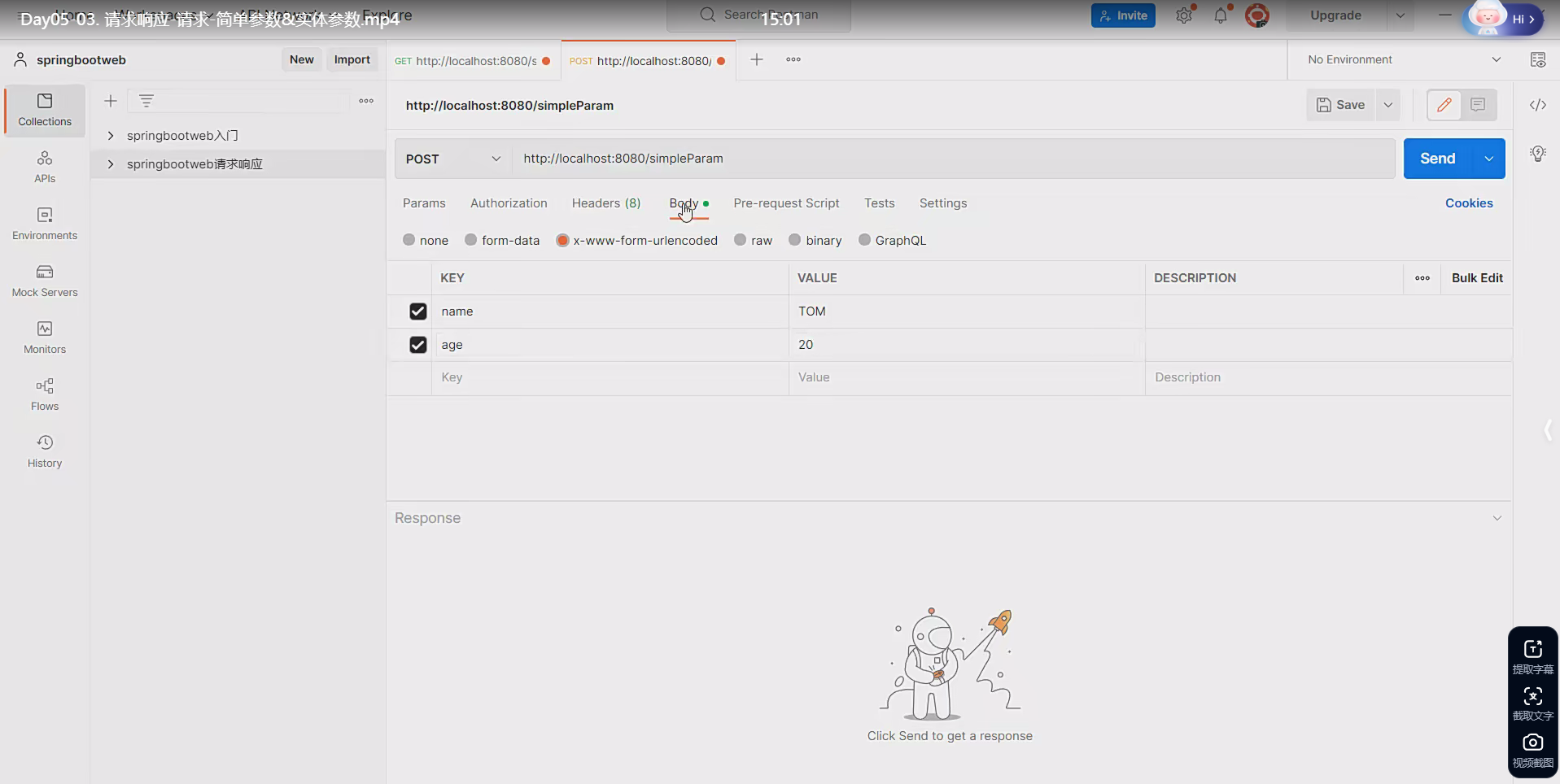Expand the springbootweb入门 collection
The width and height of the screenshot is (1560, 784).
111,136
